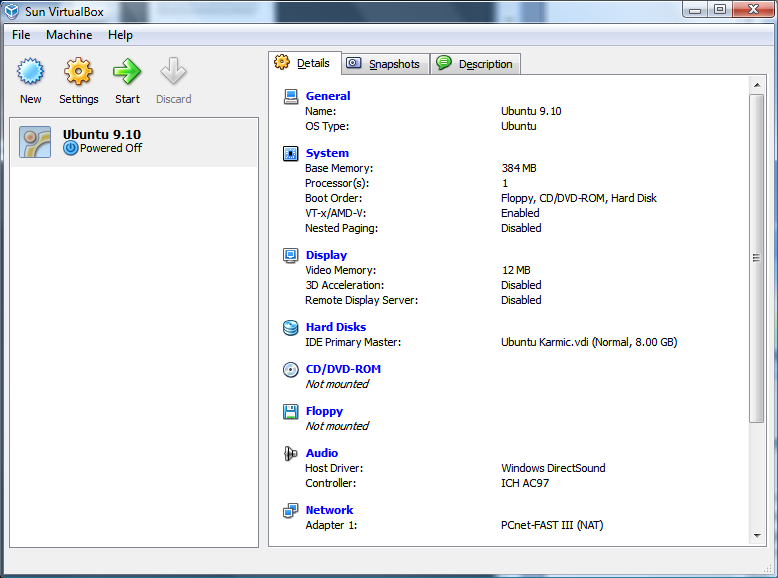Click the Snapshots tab camera icon
This screenshot has width=778, height=578.
(353, 63)
